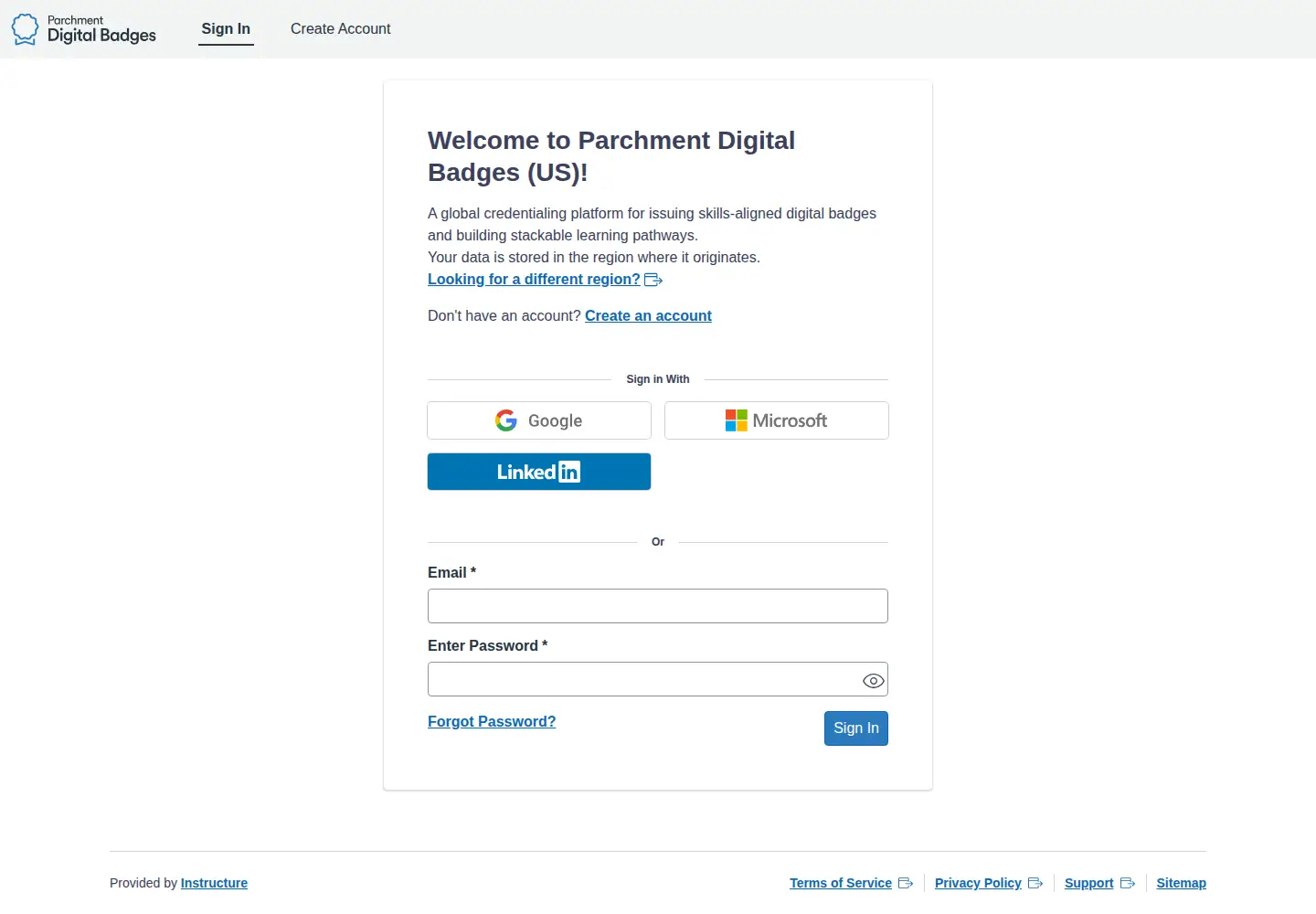The image size is (1316, 914).
Task: Click the 'Welcome to Parchment Digital Badges (US)!' heading
Action: [x=611, y=156]
